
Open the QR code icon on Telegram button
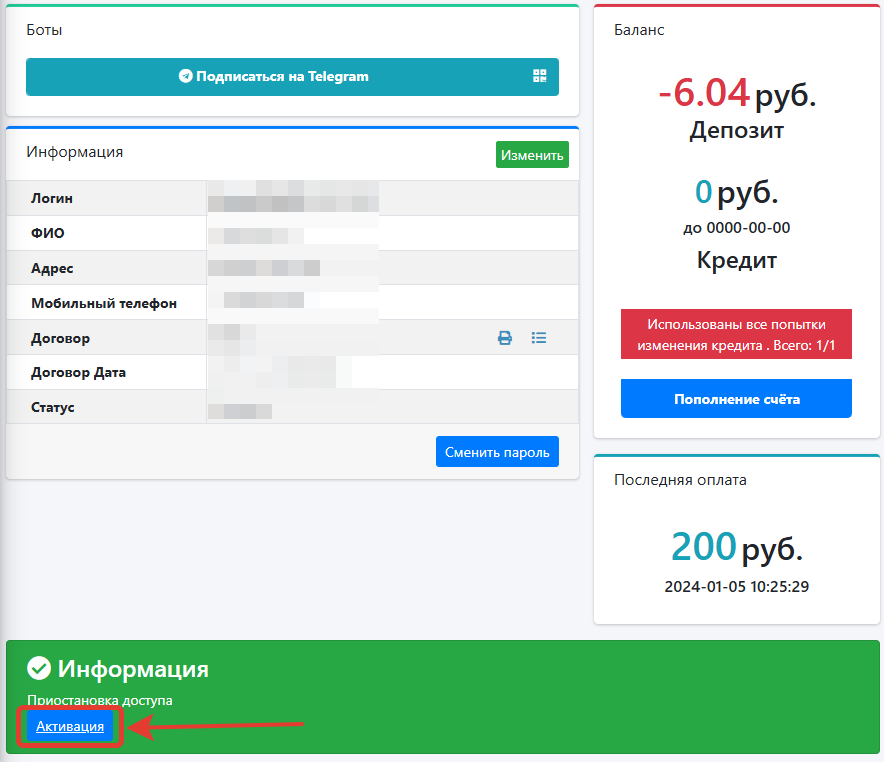pos(540,76)
